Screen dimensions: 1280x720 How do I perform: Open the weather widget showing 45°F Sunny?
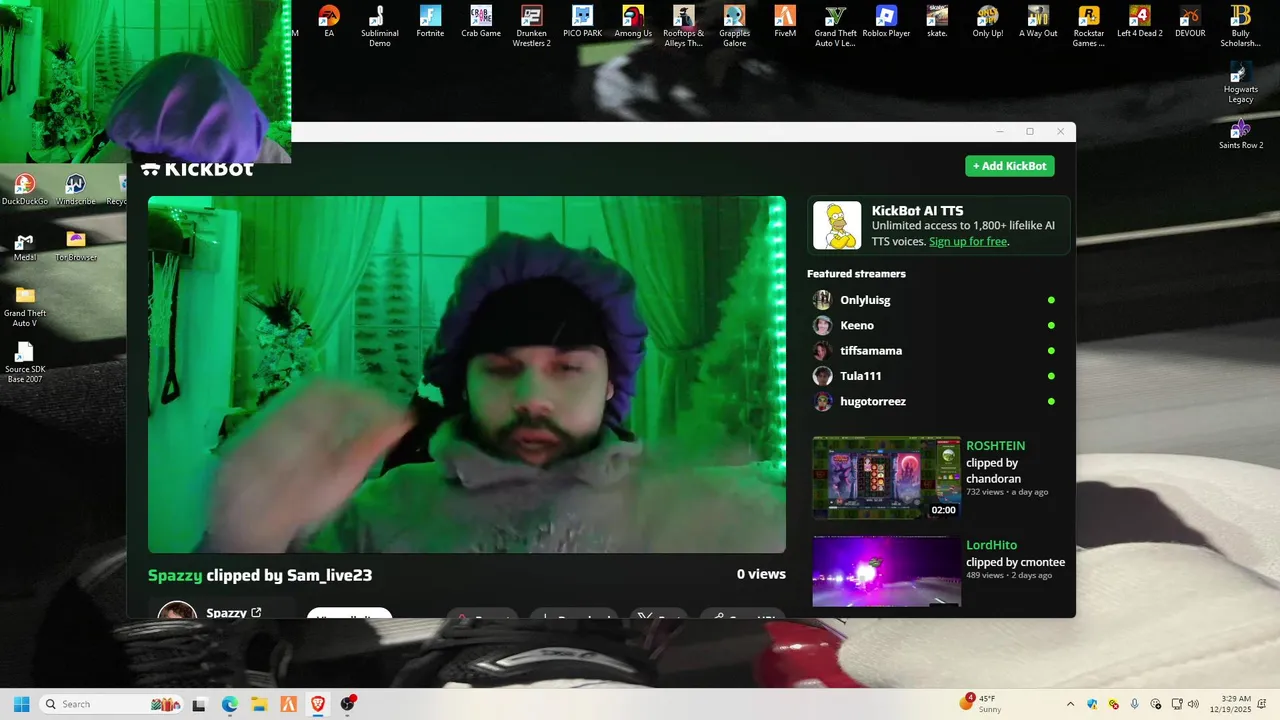[980, 704]
